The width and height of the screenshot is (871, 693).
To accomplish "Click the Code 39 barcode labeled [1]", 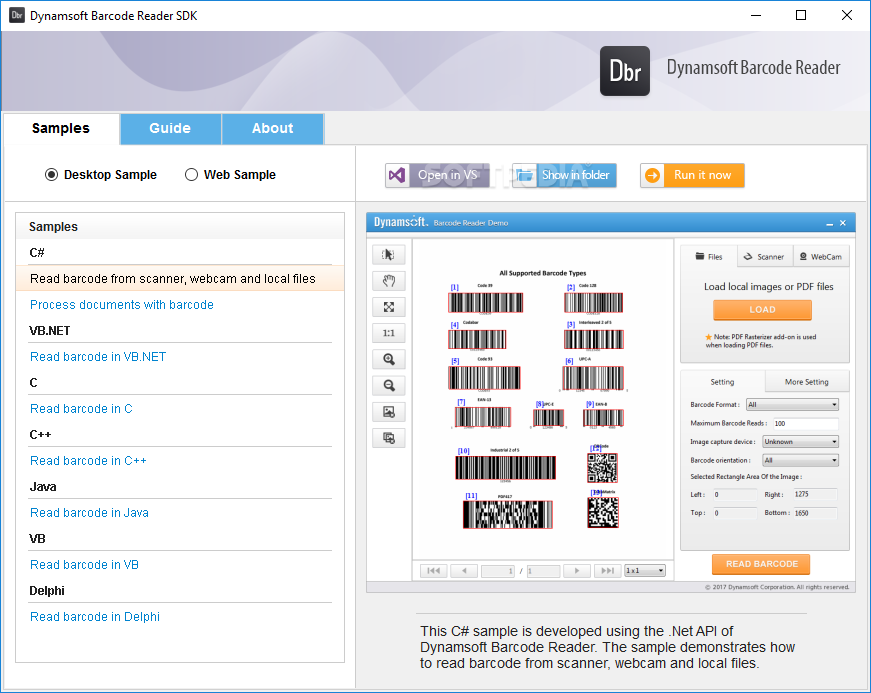I will 485,303.
